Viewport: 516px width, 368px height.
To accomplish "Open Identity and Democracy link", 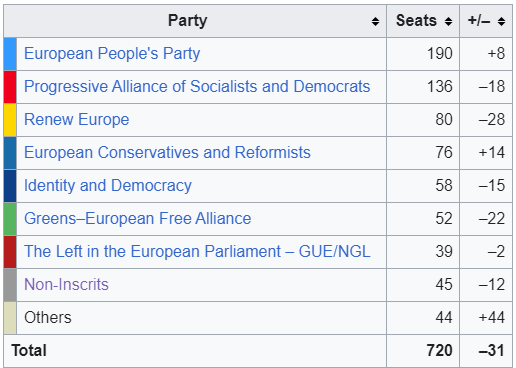I will (108, 186).
